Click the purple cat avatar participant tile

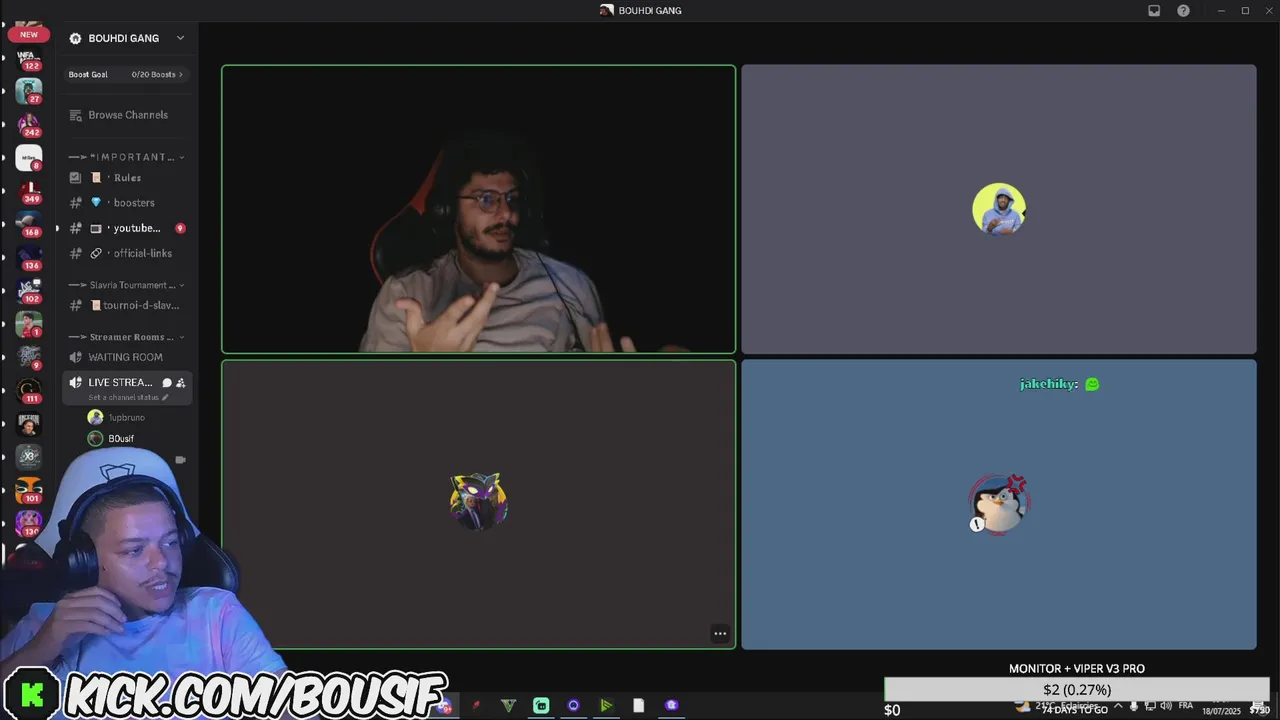pos(478,504)
